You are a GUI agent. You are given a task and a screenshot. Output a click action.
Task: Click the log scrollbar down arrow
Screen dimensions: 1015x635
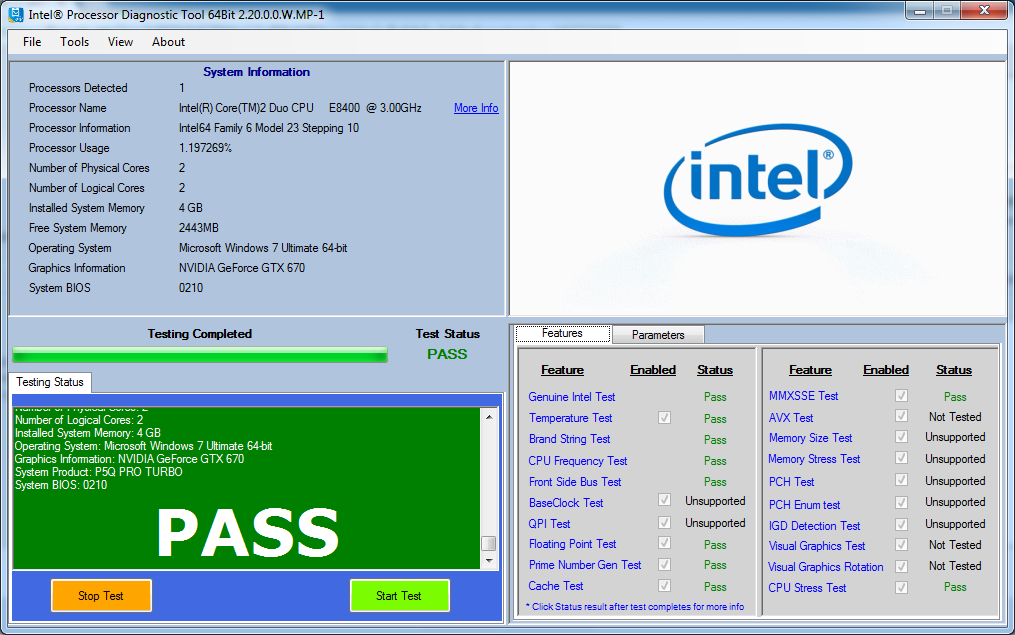488,562
